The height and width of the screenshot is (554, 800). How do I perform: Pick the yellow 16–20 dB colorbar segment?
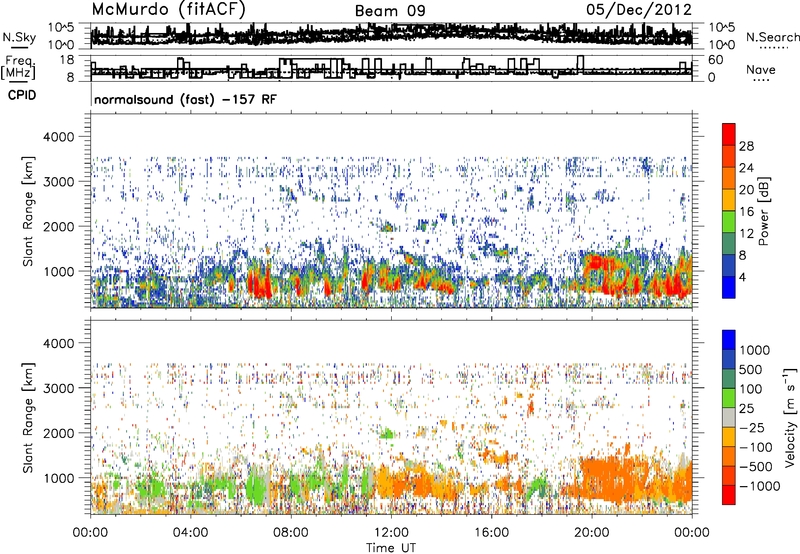(x=729, y=200)
